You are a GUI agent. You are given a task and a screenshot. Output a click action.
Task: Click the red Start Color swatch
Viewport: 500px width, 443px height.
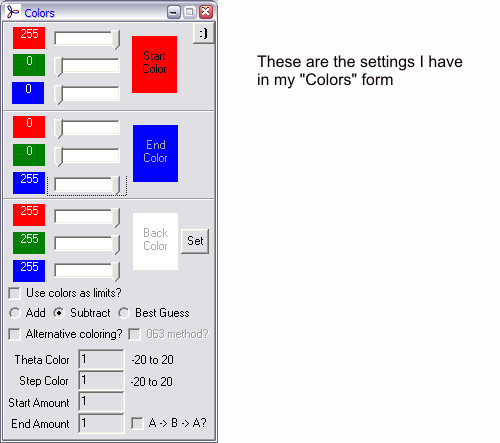coord(154,64)
